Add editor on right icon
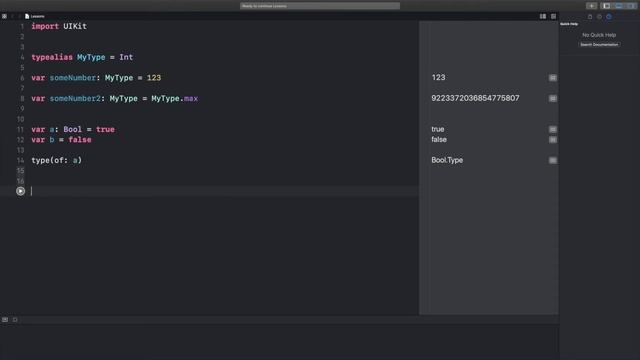640x360 pixels. [x=553, y=16]
